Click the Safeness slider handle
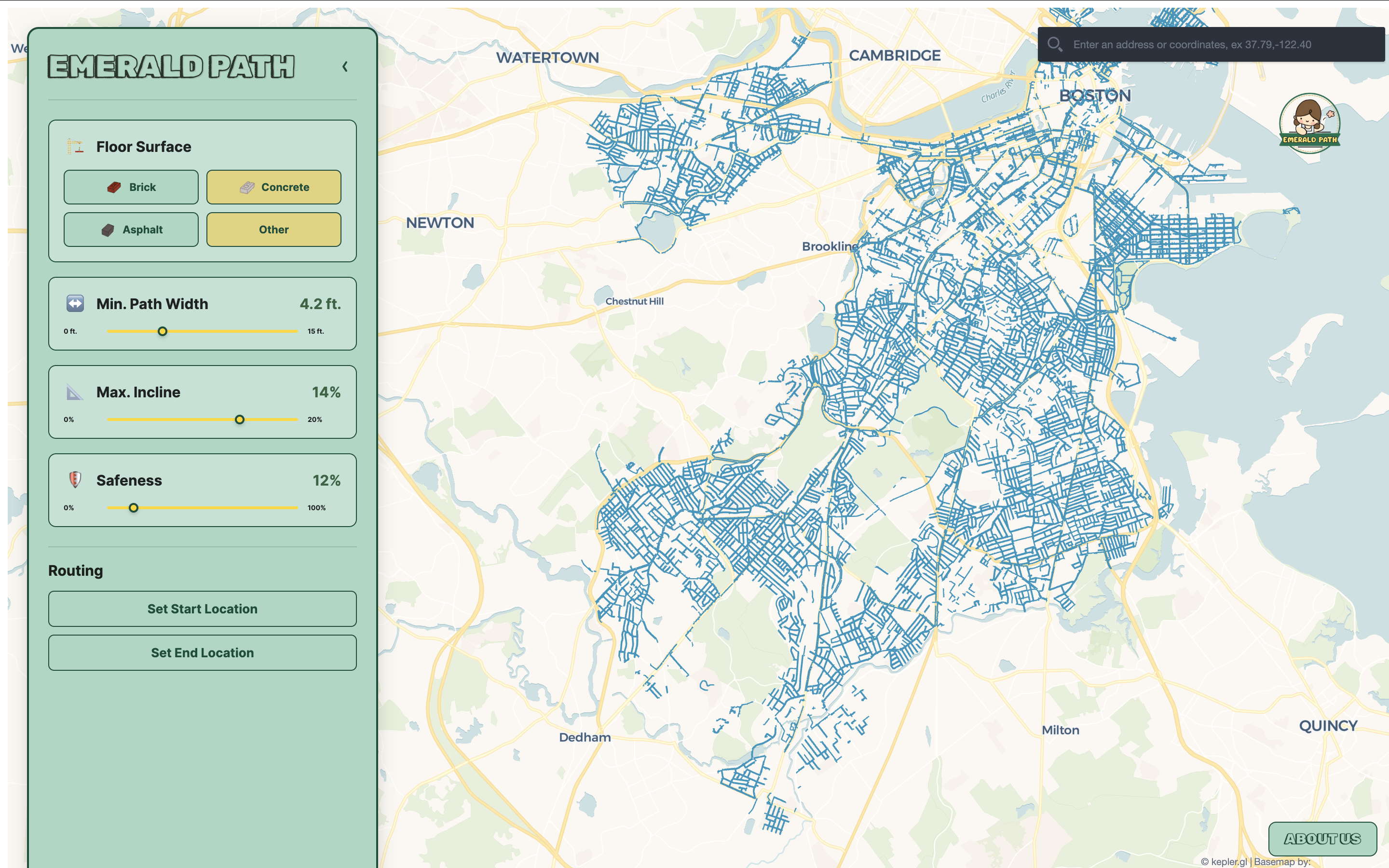 click(133, 508)
